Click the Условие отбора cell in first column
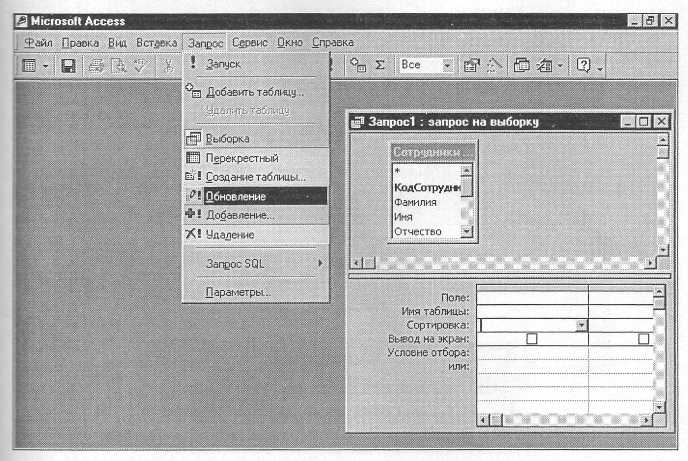 [532, 352]
